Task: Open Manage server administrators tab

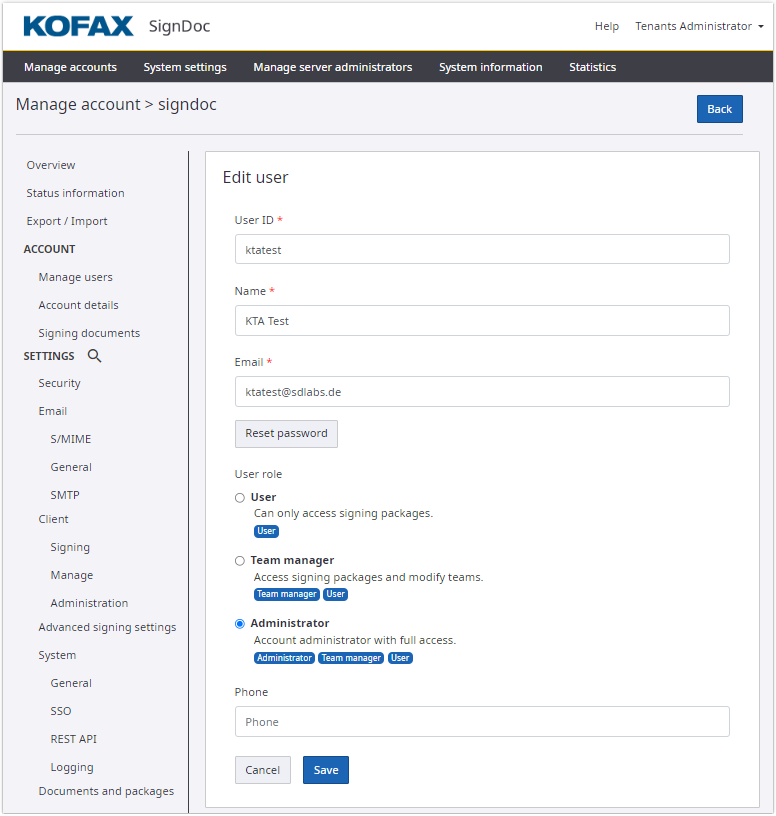Action: 332,67
